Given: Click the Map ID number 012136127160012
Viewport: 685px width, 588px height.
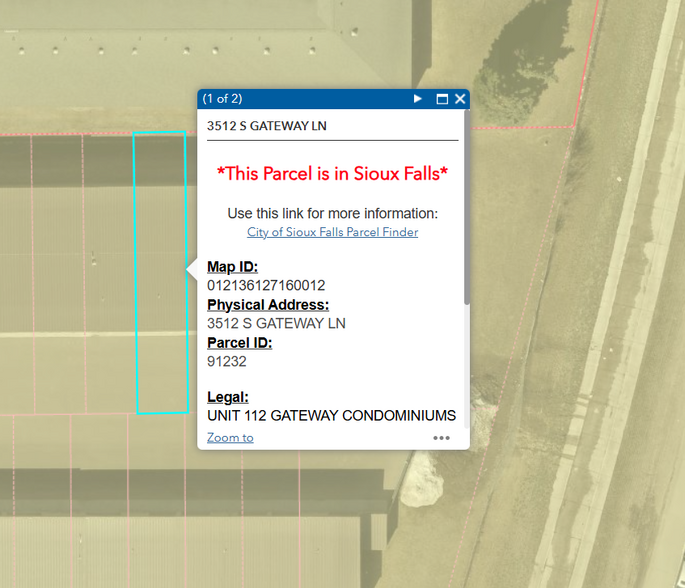Looking at the screenshot, I should (x=266, y=286).
